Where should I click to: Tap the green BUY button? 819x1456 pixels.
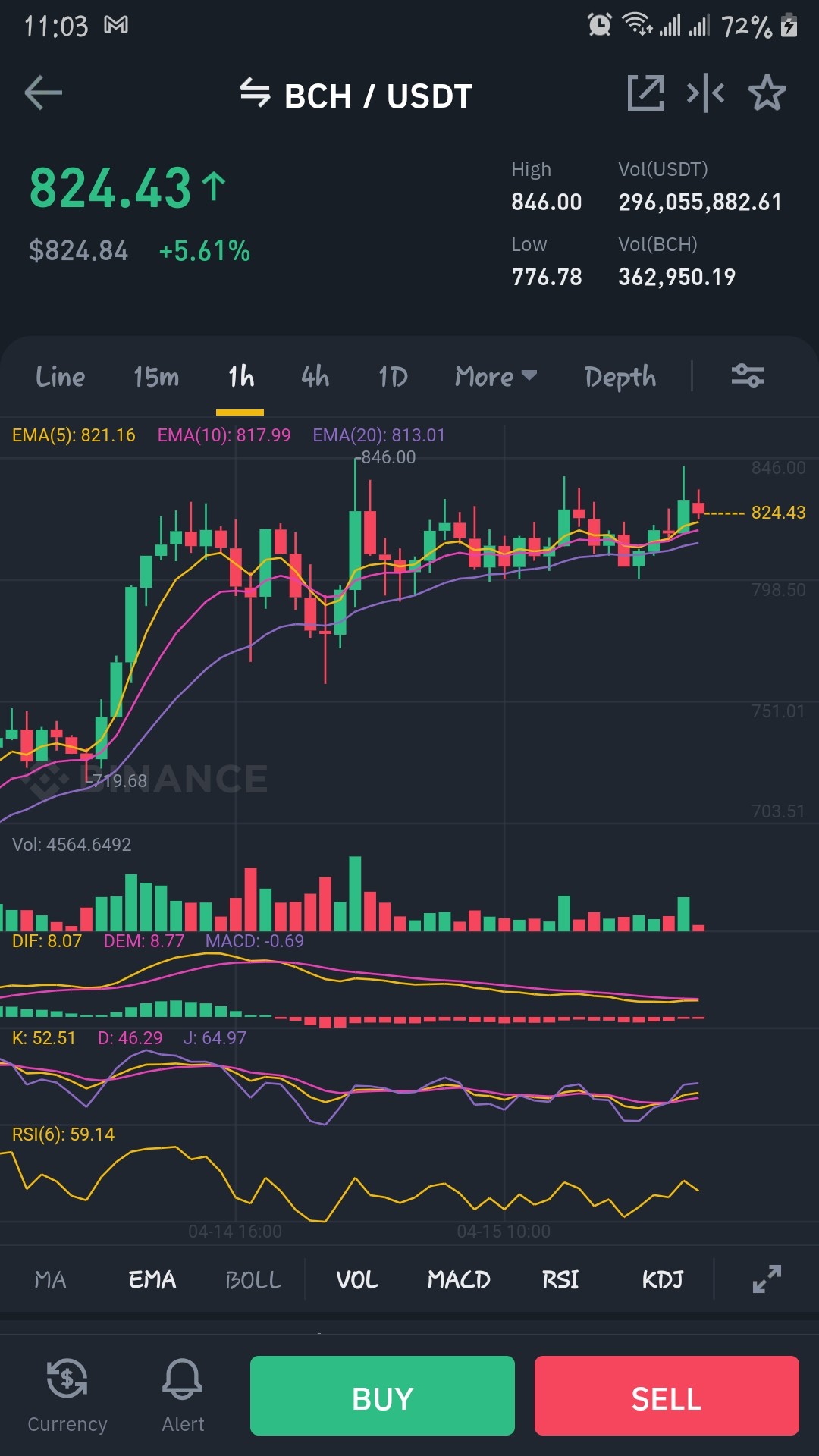point(382,1395)
